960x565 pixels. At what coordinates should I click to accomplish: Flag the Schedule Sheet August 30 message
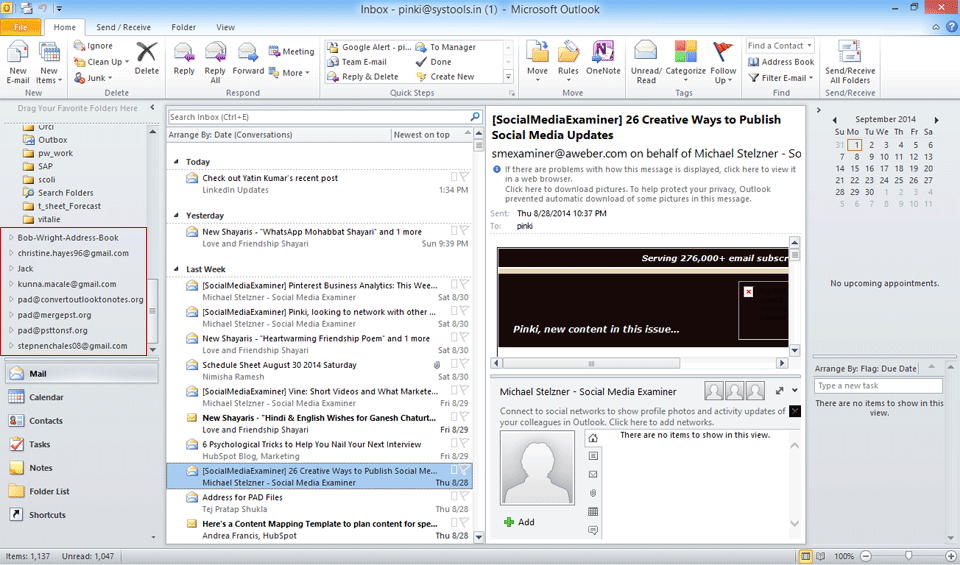[x=465, y=364]
